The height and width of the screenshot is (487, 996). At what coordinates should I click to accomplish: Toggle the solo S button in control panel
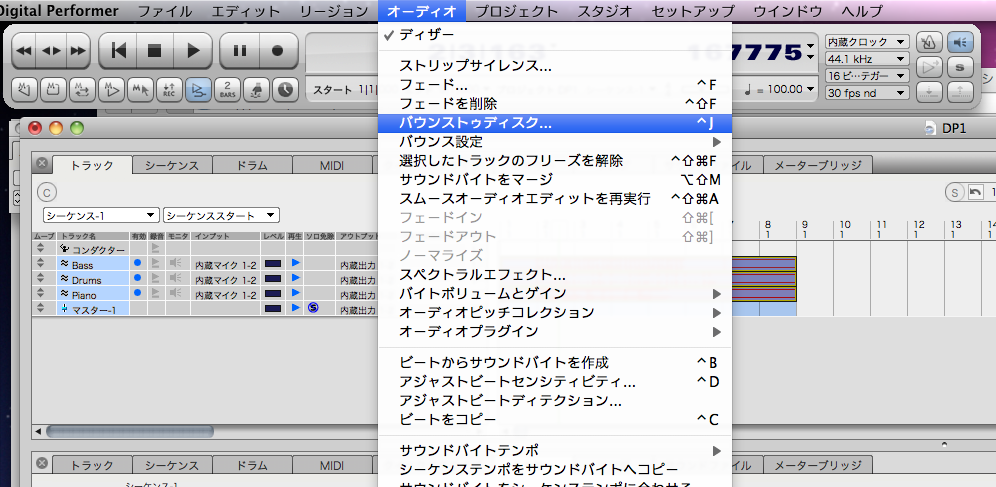(960, 67)
